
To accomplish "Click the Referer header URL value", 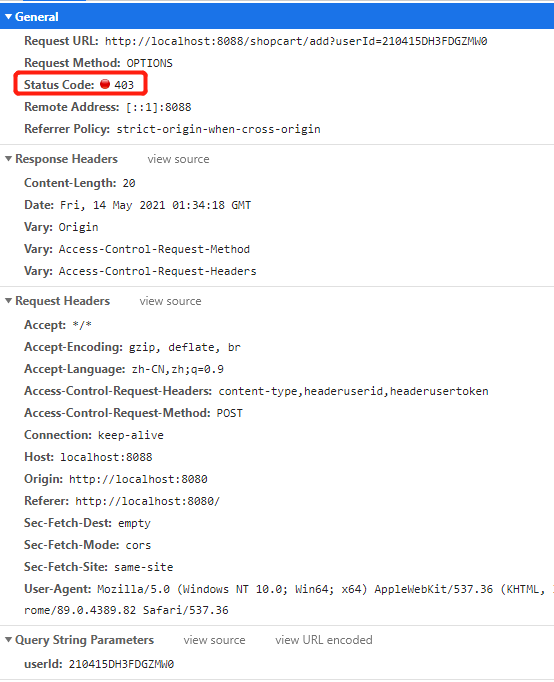I will tap(148, 501).
